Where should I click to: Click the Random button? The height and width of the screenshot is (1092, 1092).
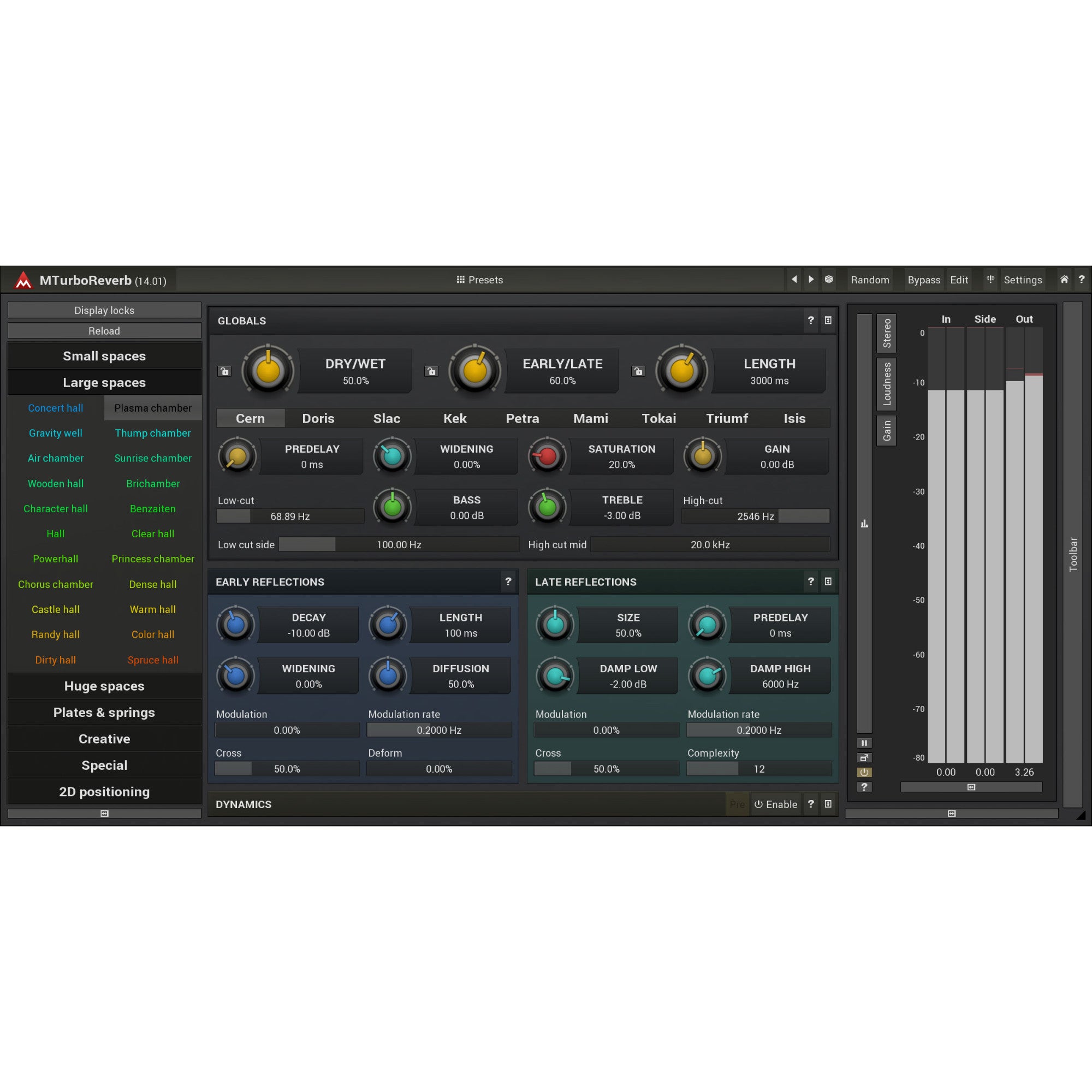870,280
